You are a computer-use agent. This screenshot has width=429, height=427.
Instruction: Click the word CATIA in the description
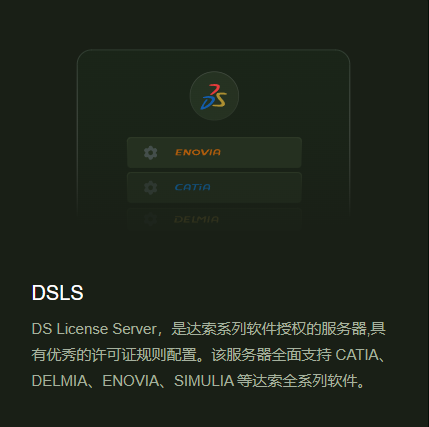pos(357,355)
